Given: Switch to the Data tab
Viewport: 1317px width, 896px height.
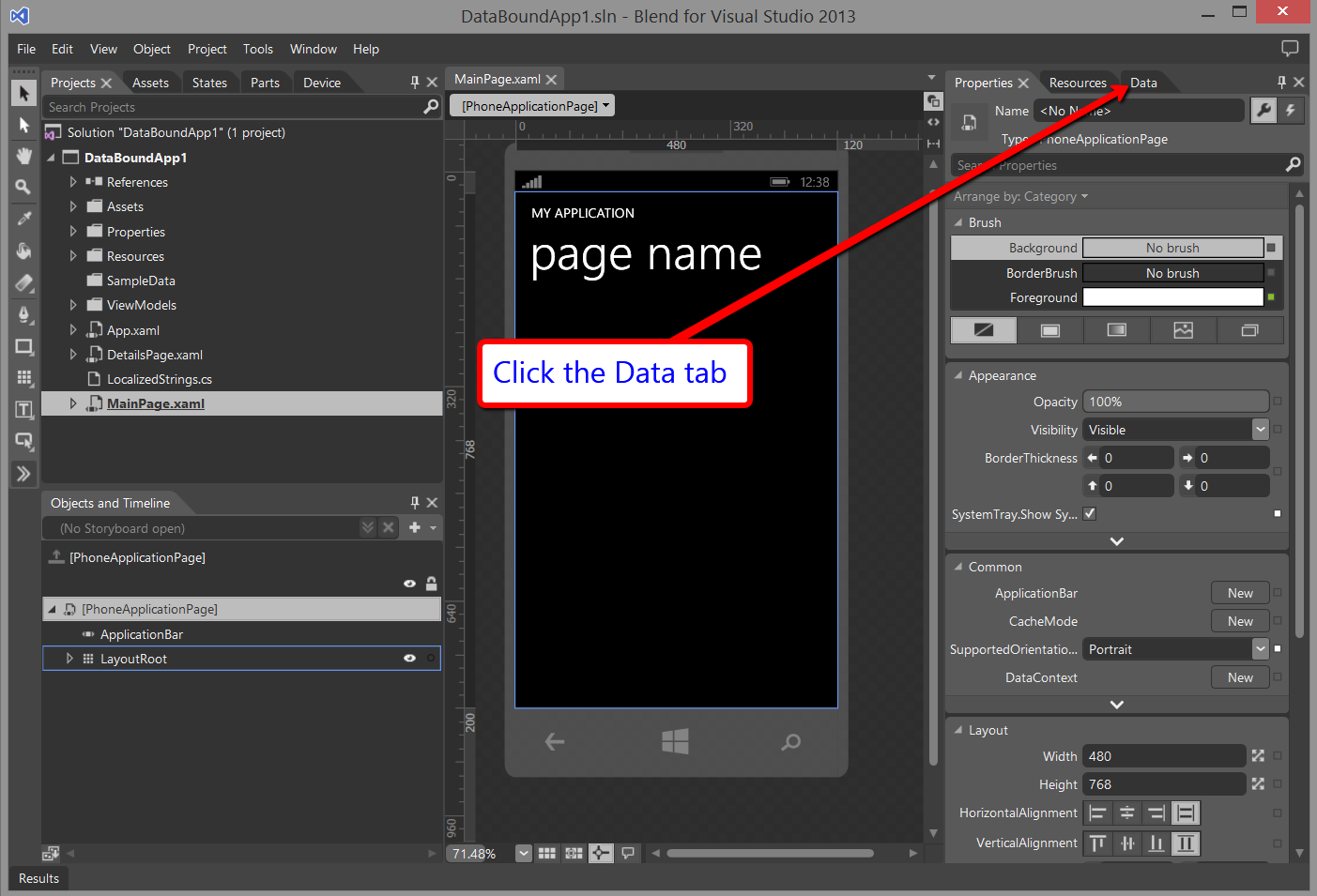Looking at the screenshot, I should tap(1143, 83).
